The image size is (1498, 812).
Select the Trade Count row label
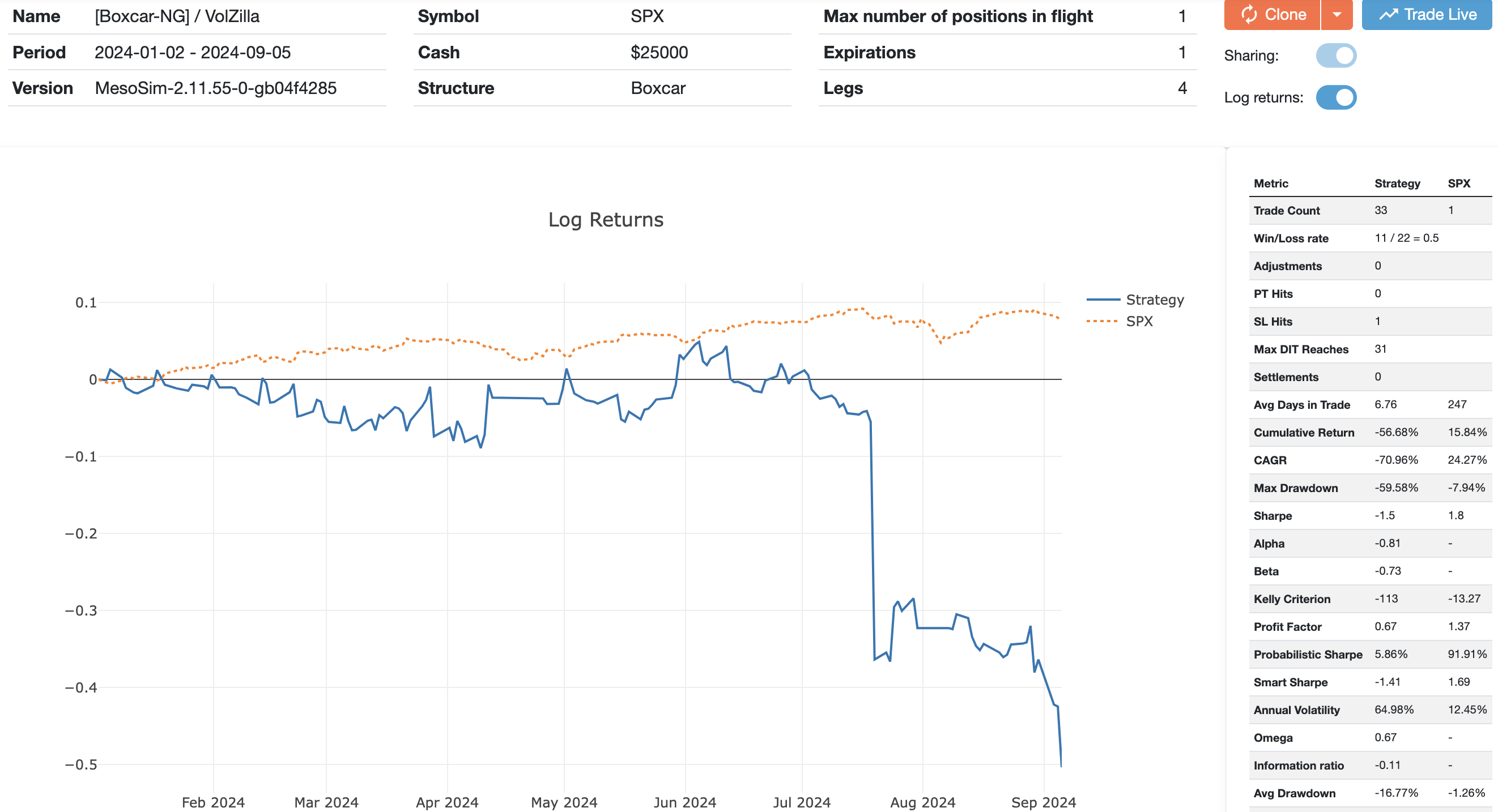1286,211
